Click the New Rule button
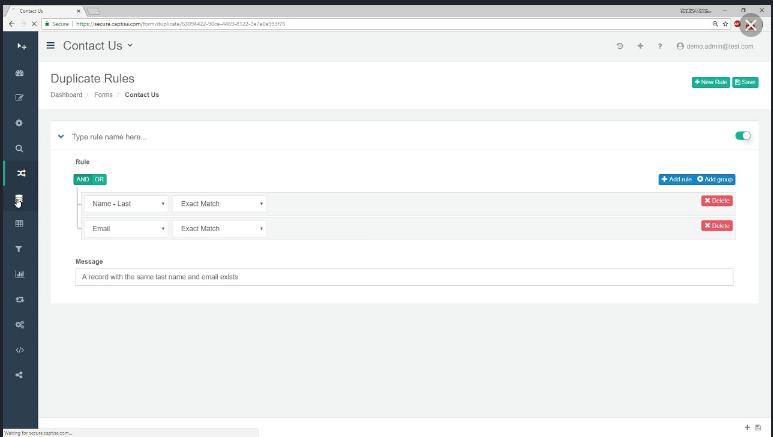773x437 pixels. point(710,82)
